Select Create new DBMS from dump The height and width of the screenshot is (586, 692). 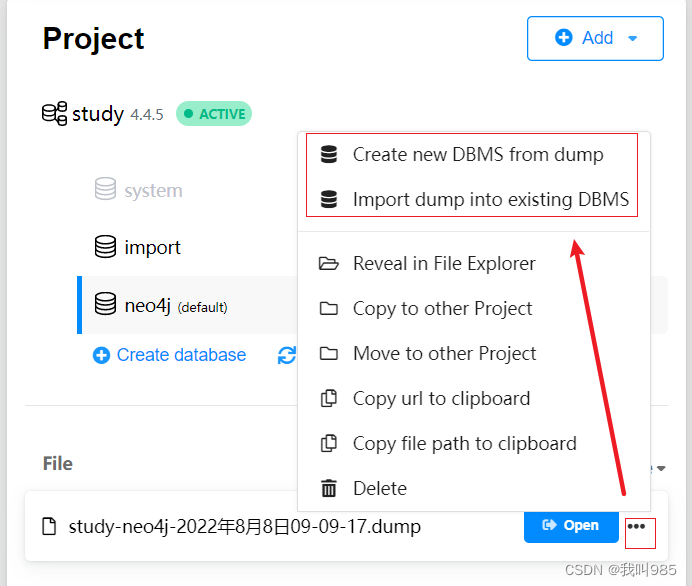click(477, 155)
